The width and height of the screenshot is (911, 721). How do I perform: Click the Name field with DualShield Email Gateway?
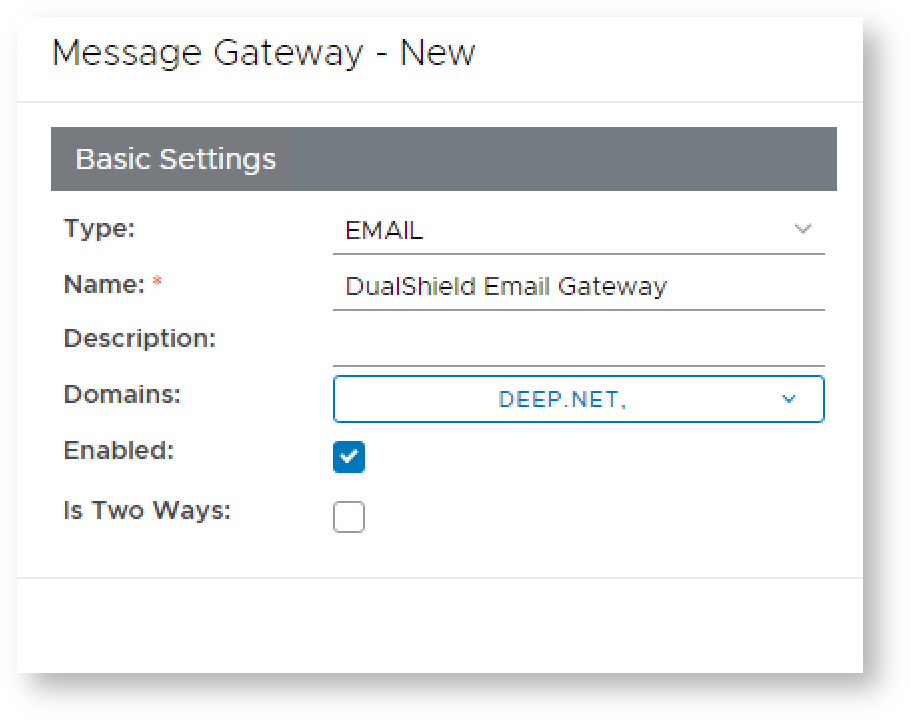pyautogui.click(x=578, y=287)
